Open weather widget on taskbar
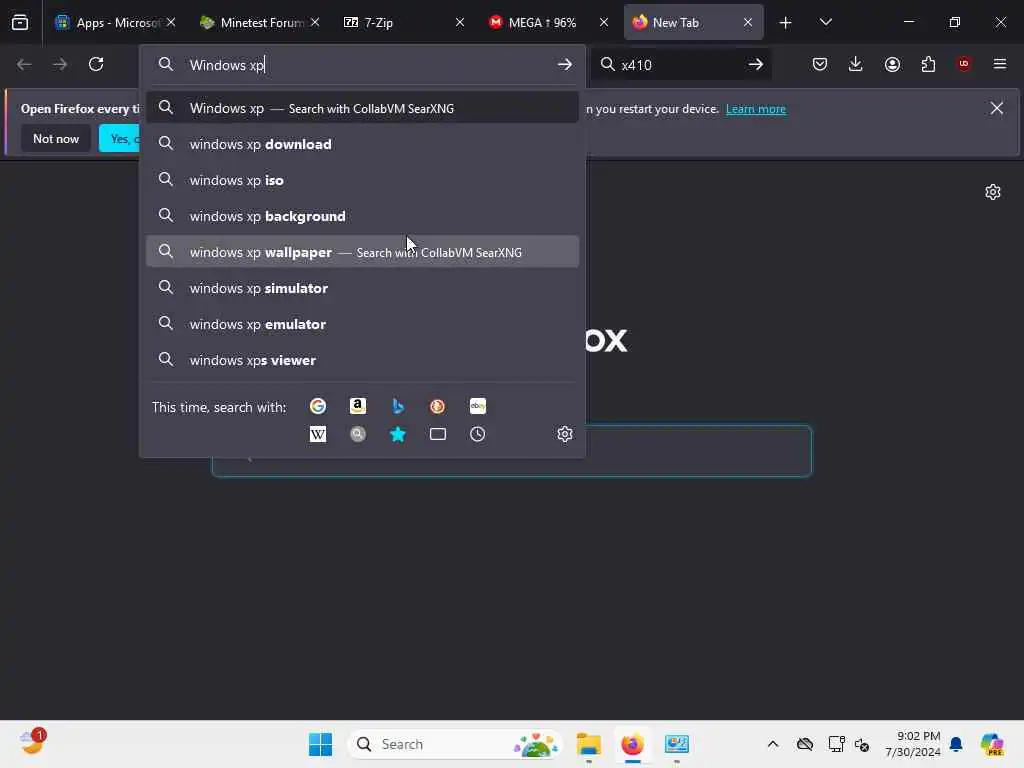Viewport: 1024px width, 768px height. point(31,743)
